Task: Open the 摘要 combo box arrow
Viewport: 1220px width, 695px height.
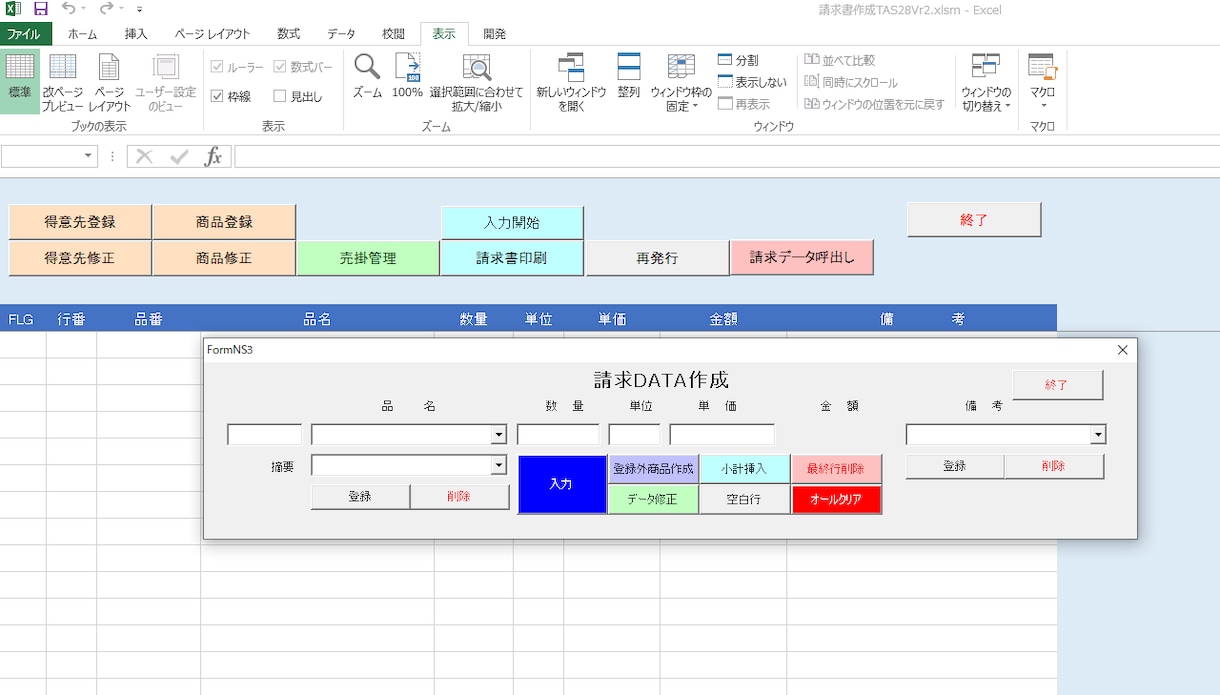Action: click(498, 465)
